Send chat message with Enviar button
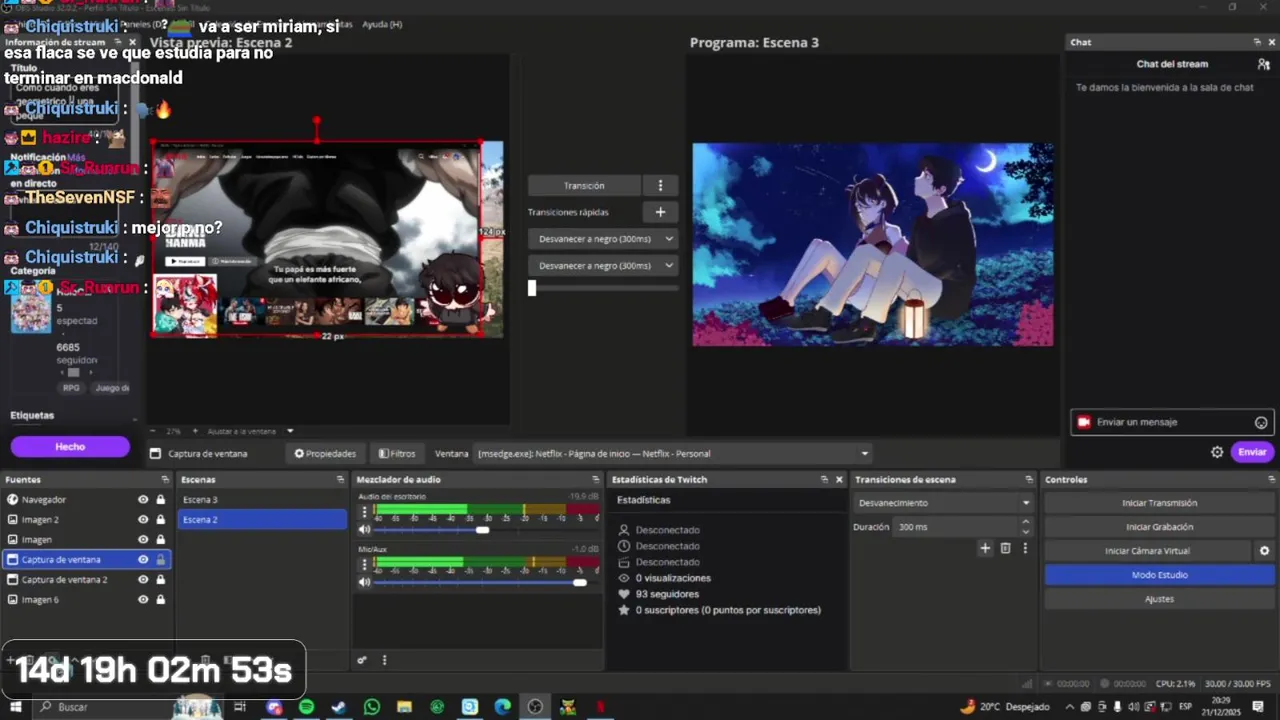 (x=1252, y=452)
